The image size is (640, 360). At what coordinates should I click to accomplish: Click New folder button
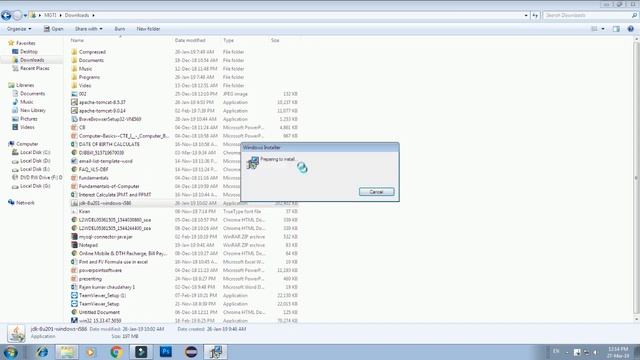pyautogui.click(x=148, y=29)
